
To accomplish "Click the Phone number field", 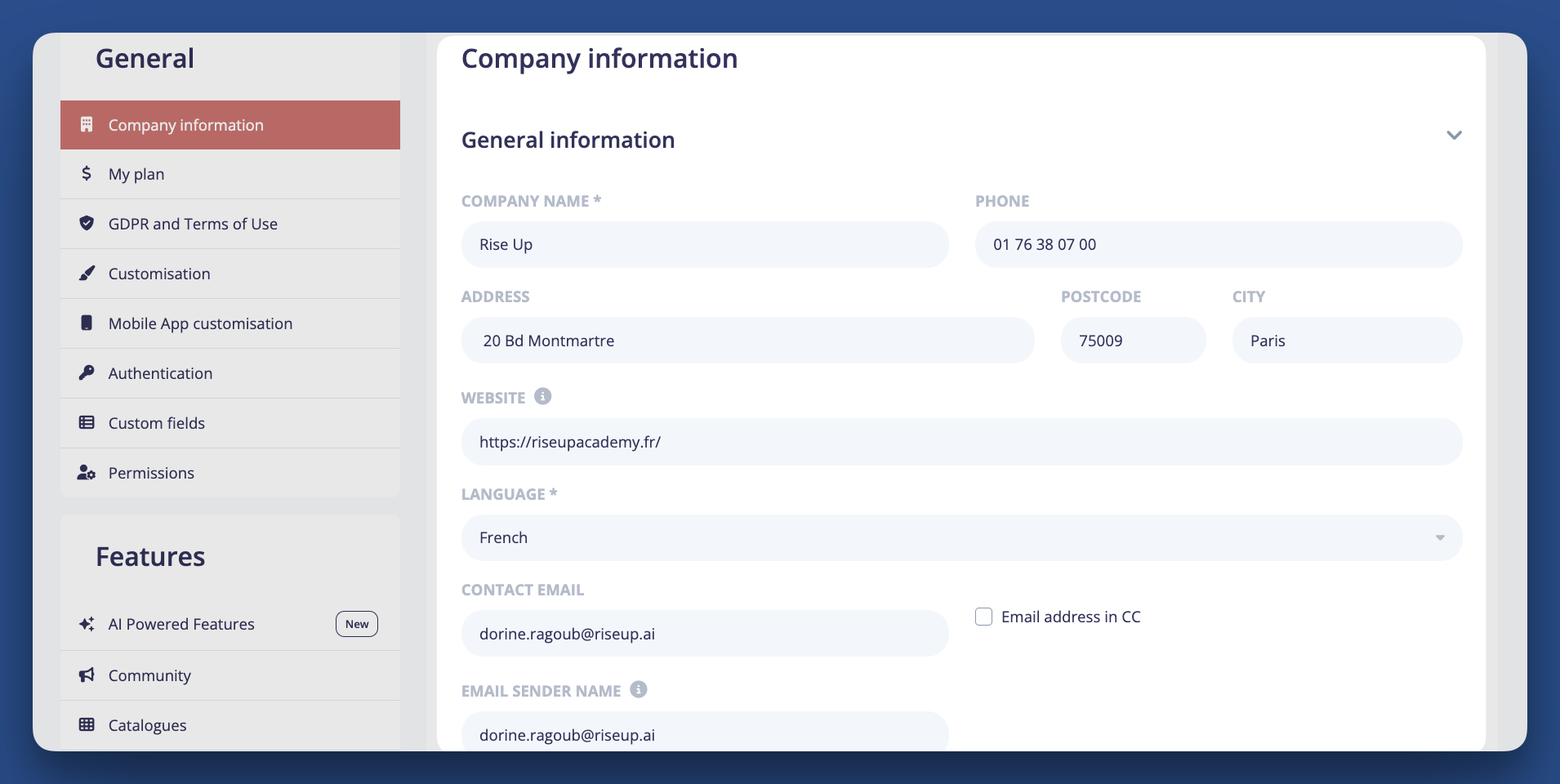I will pyautogui.click(x=1219, y=244).
